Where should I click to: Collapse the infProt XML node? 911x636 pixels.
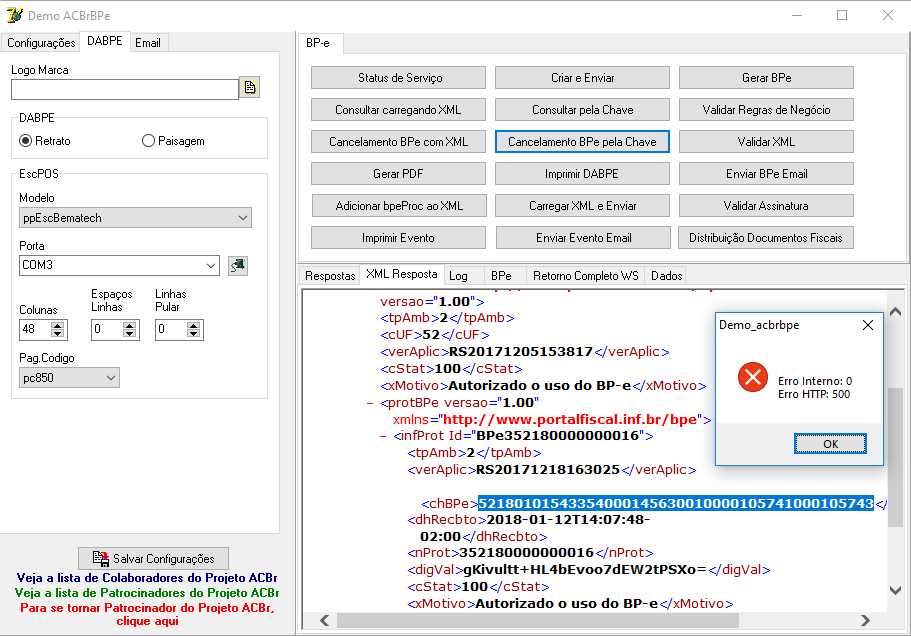tap(383, 436)
